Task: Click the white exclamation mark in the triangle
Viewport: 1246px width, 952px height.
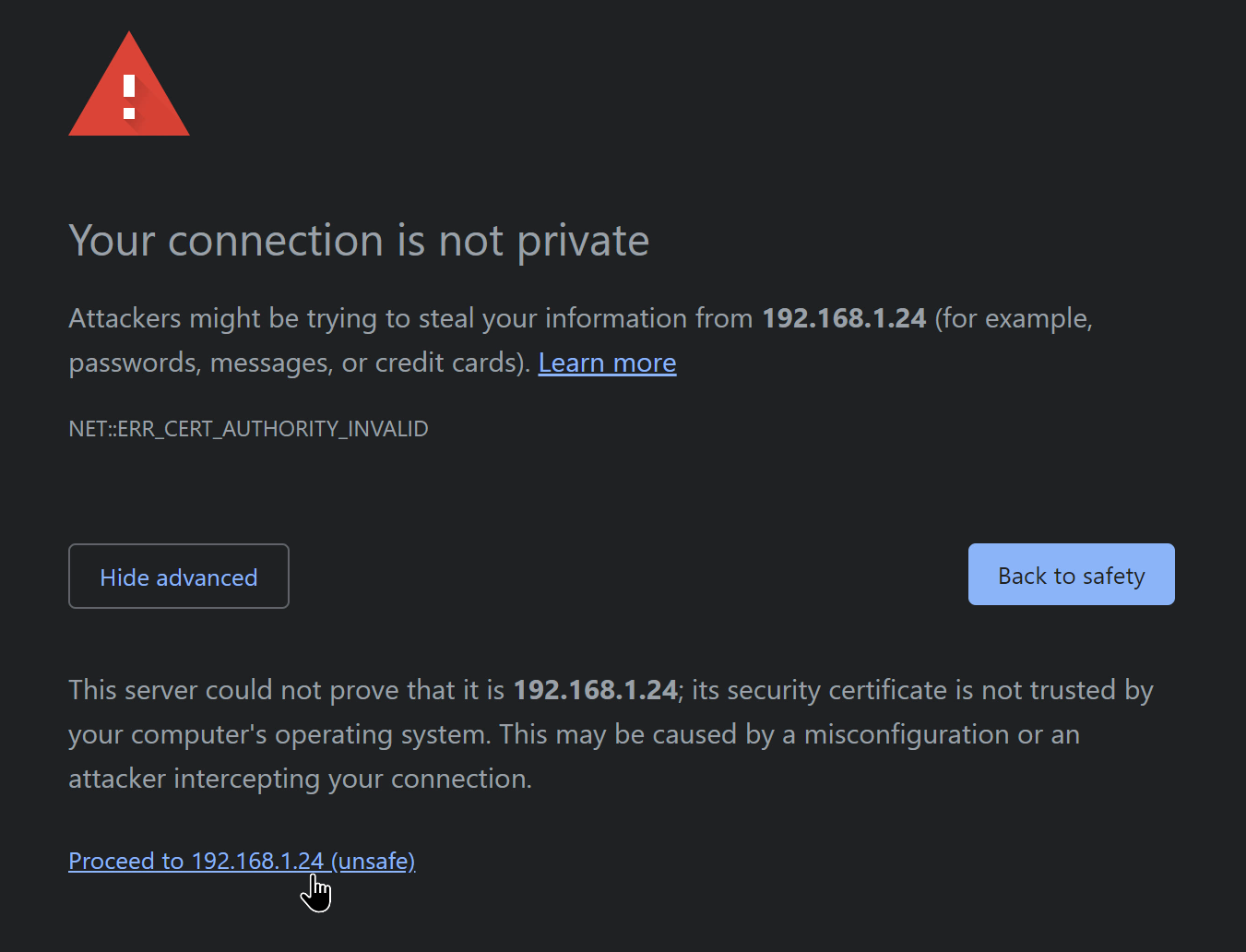Action: coord(129,97)
